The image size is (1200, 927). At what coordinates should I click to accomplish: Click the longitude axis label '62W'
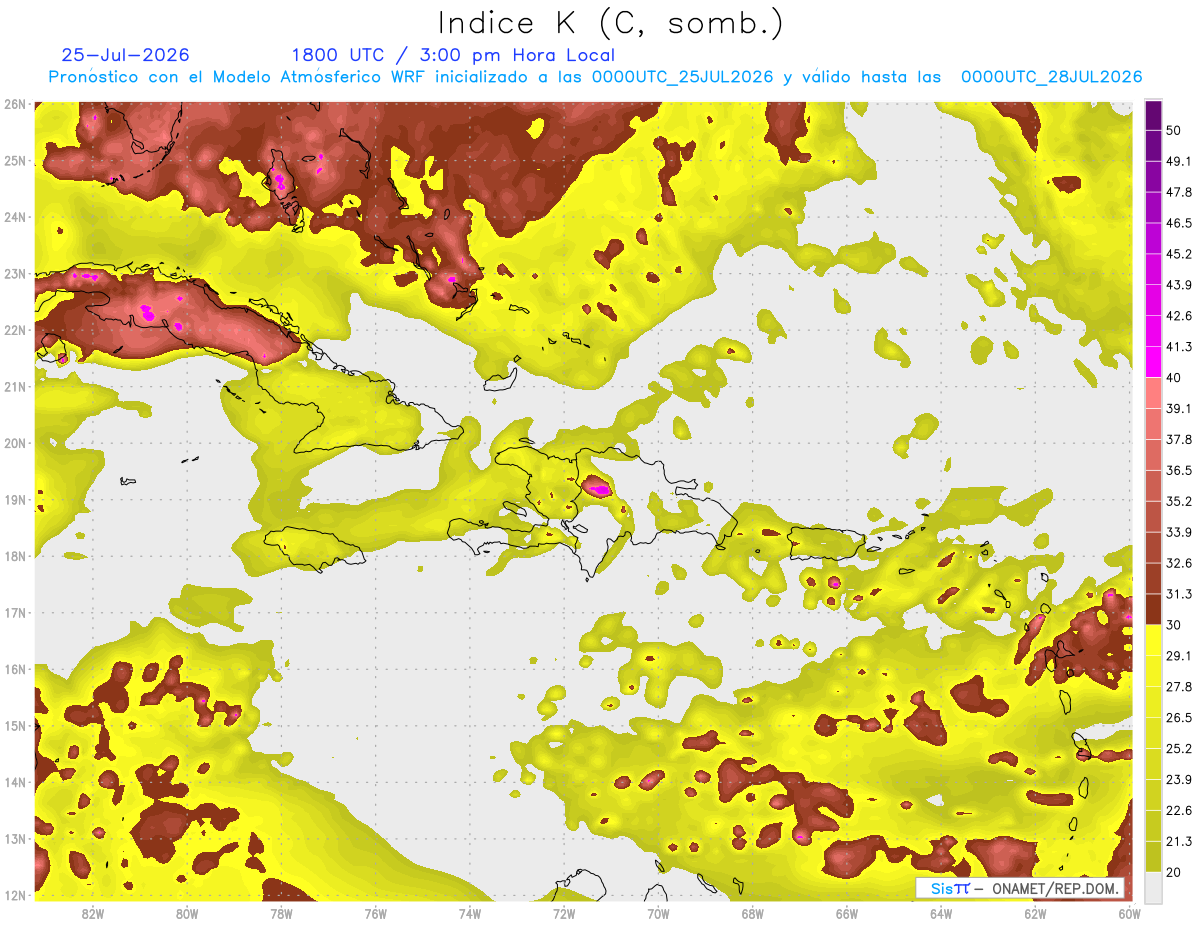(1034, 913)
